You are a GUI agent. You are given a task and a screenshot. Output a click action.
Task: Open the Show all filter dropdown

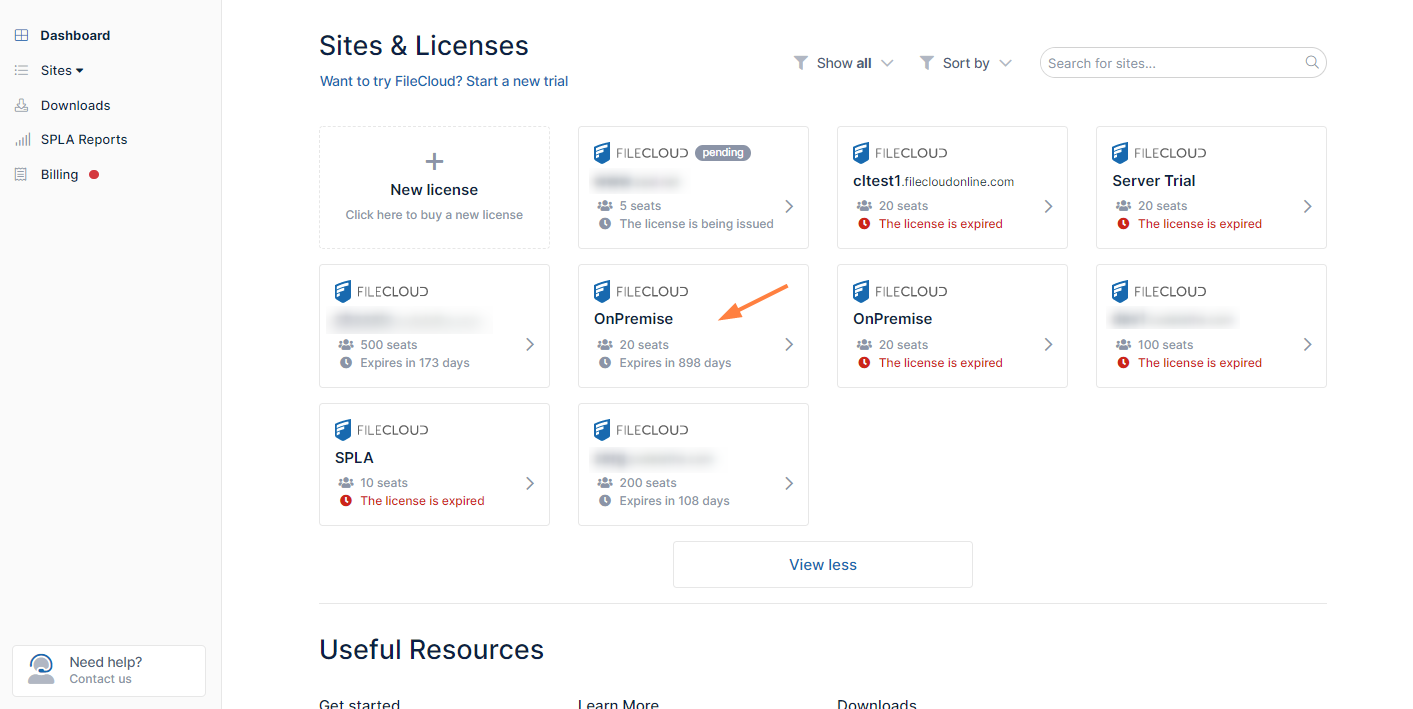click(843, 63)
